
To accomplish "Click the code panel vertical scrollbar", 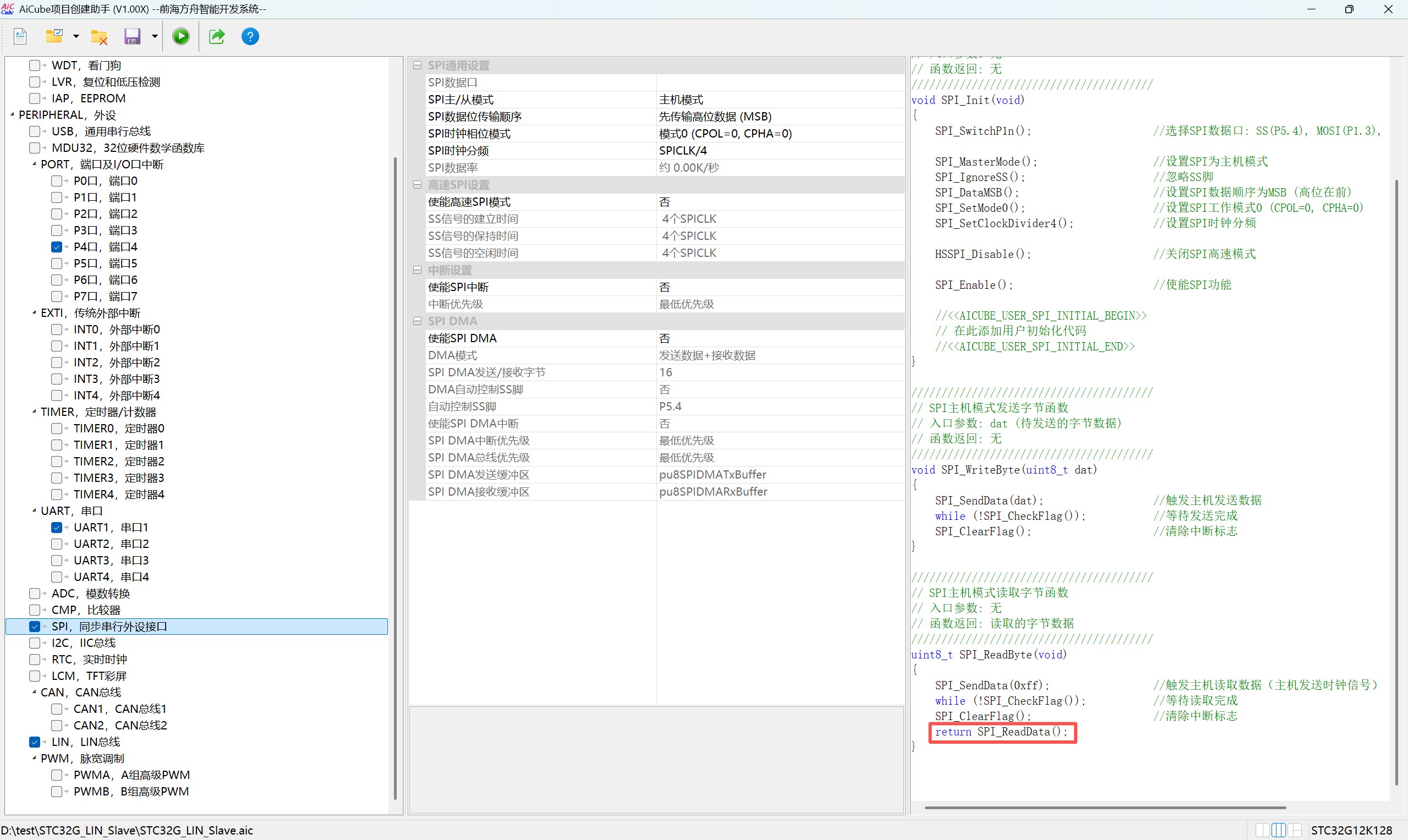I will [x=1396, y=481].
